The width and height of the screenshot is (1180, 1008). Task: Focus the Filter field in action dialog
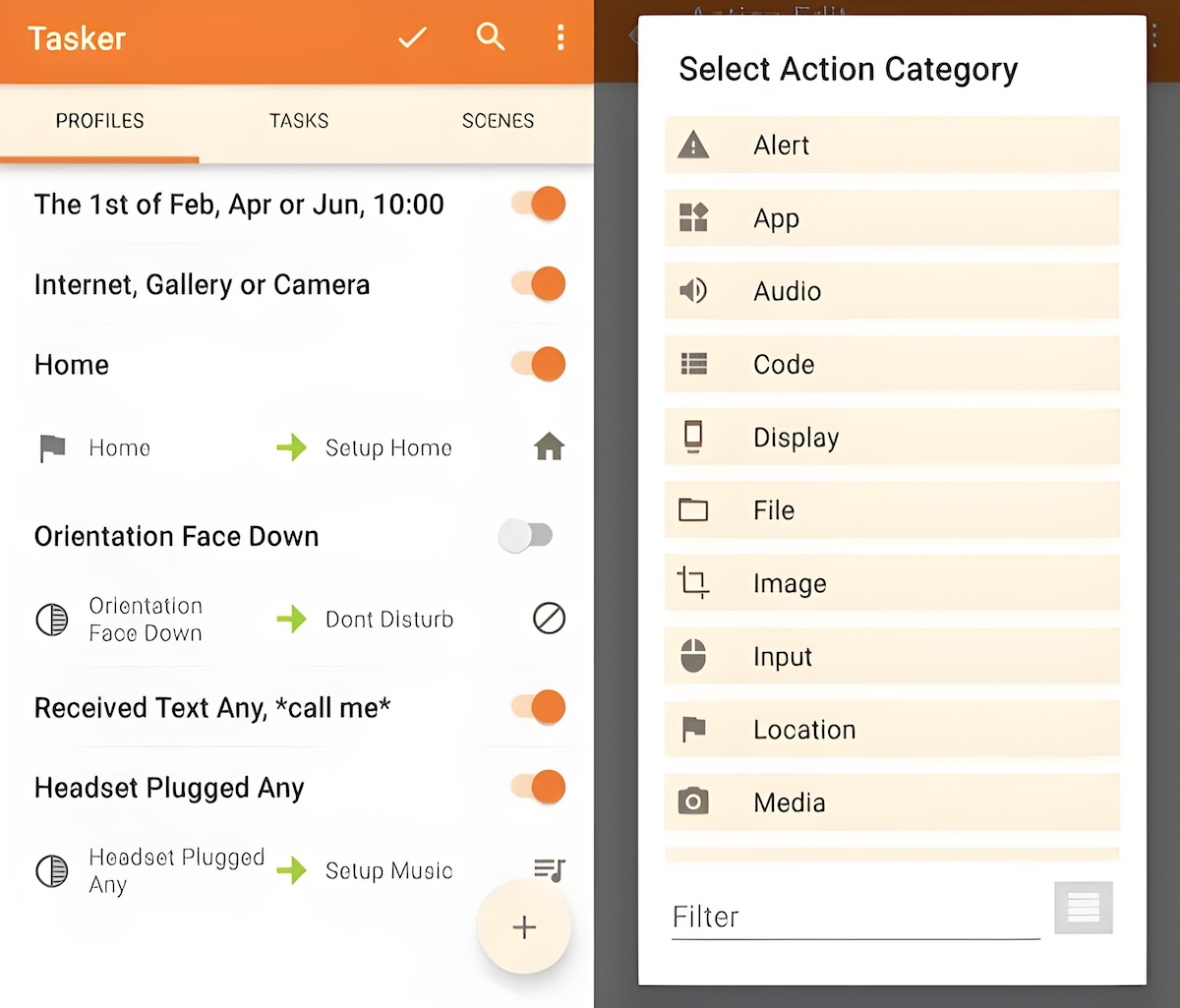pyautogui.click(x=855, y=918)
